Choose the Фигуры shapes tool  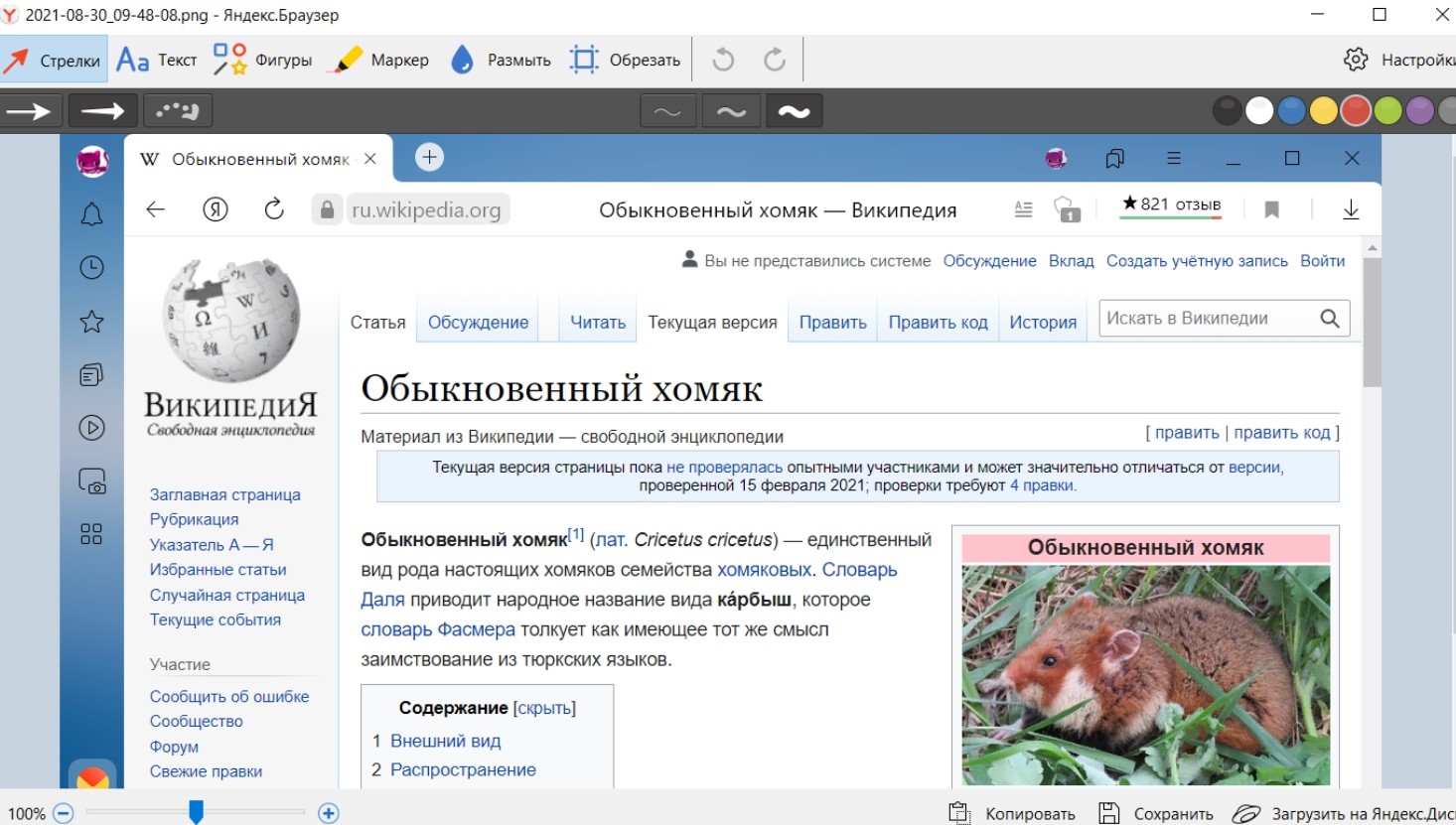(x=262, y=61)
